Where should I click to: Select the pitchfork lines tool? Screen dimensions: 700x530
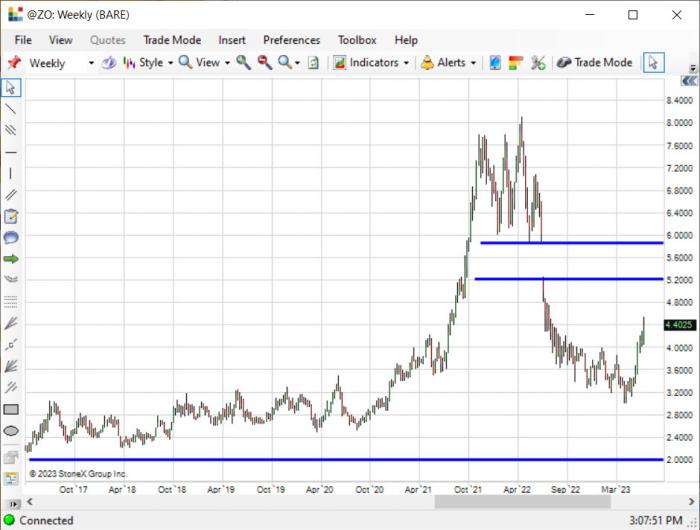(x=11, y=387)
